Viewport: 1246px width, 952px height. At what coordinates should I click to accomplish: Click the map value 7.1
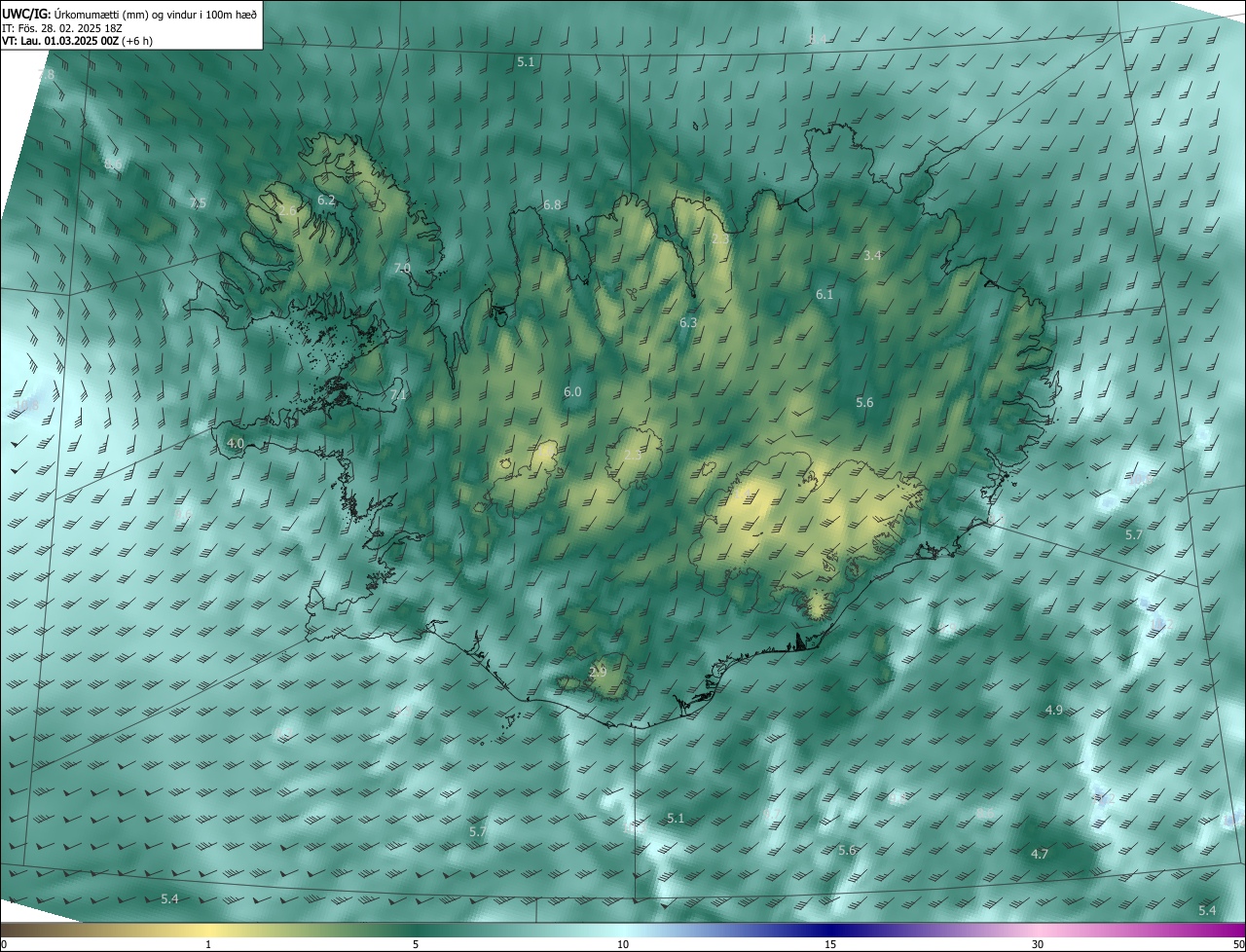[397, 396]
